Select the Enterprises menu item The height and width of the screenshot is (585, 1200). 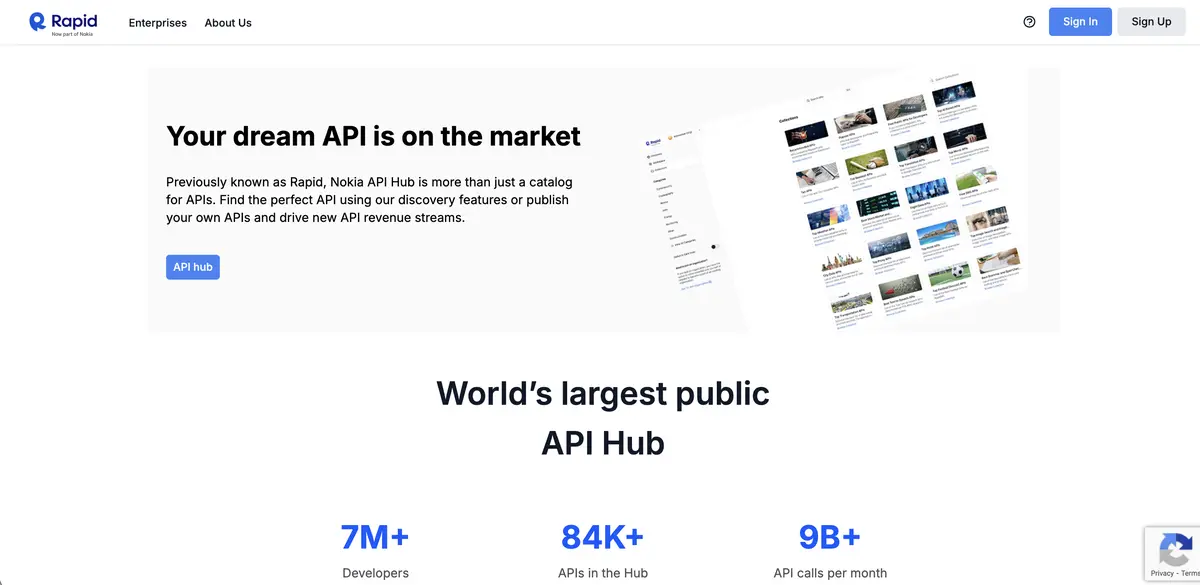(x=157, y=22)
